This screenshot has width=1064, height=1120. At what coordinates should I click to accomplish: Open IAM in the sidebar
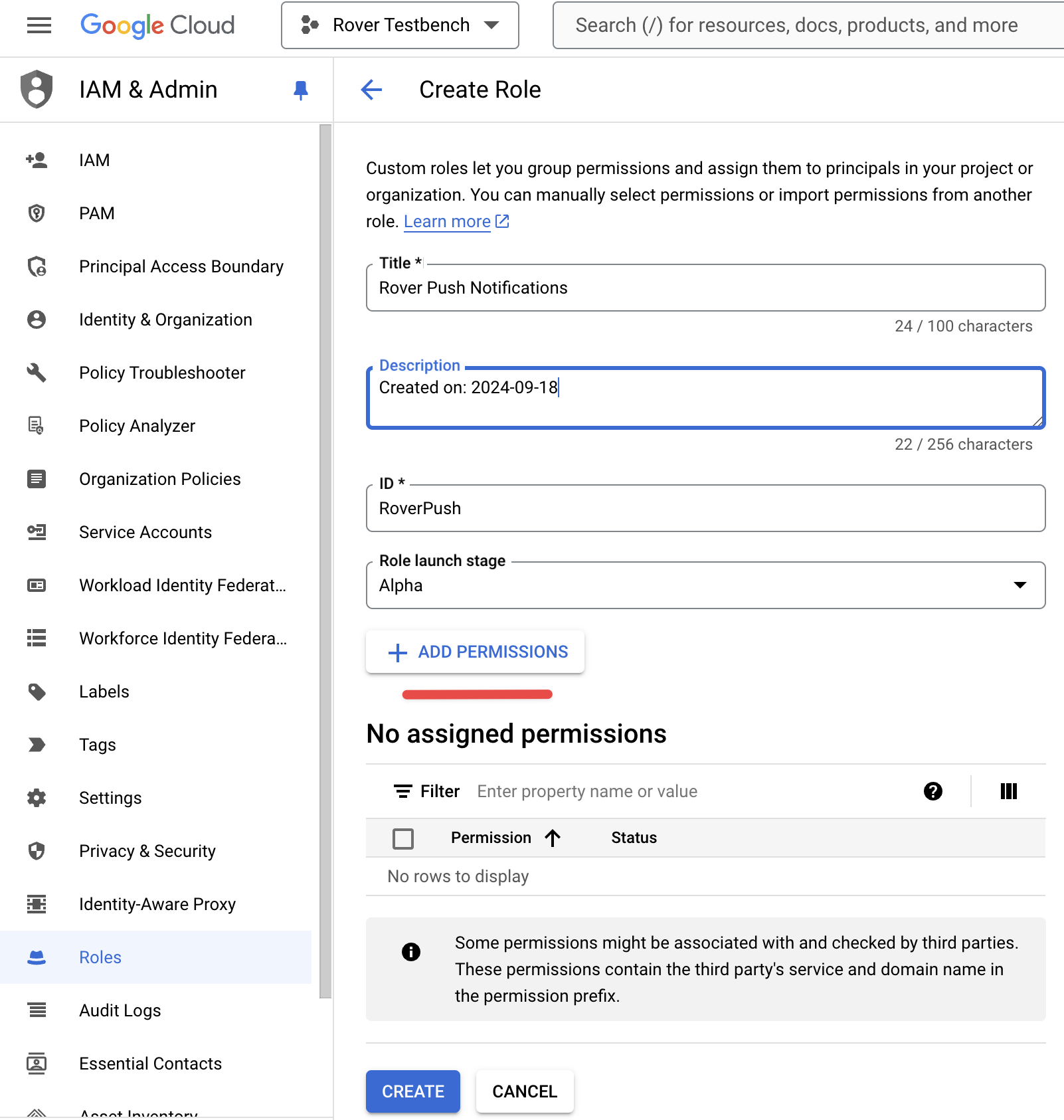click(x=94, y=160)
